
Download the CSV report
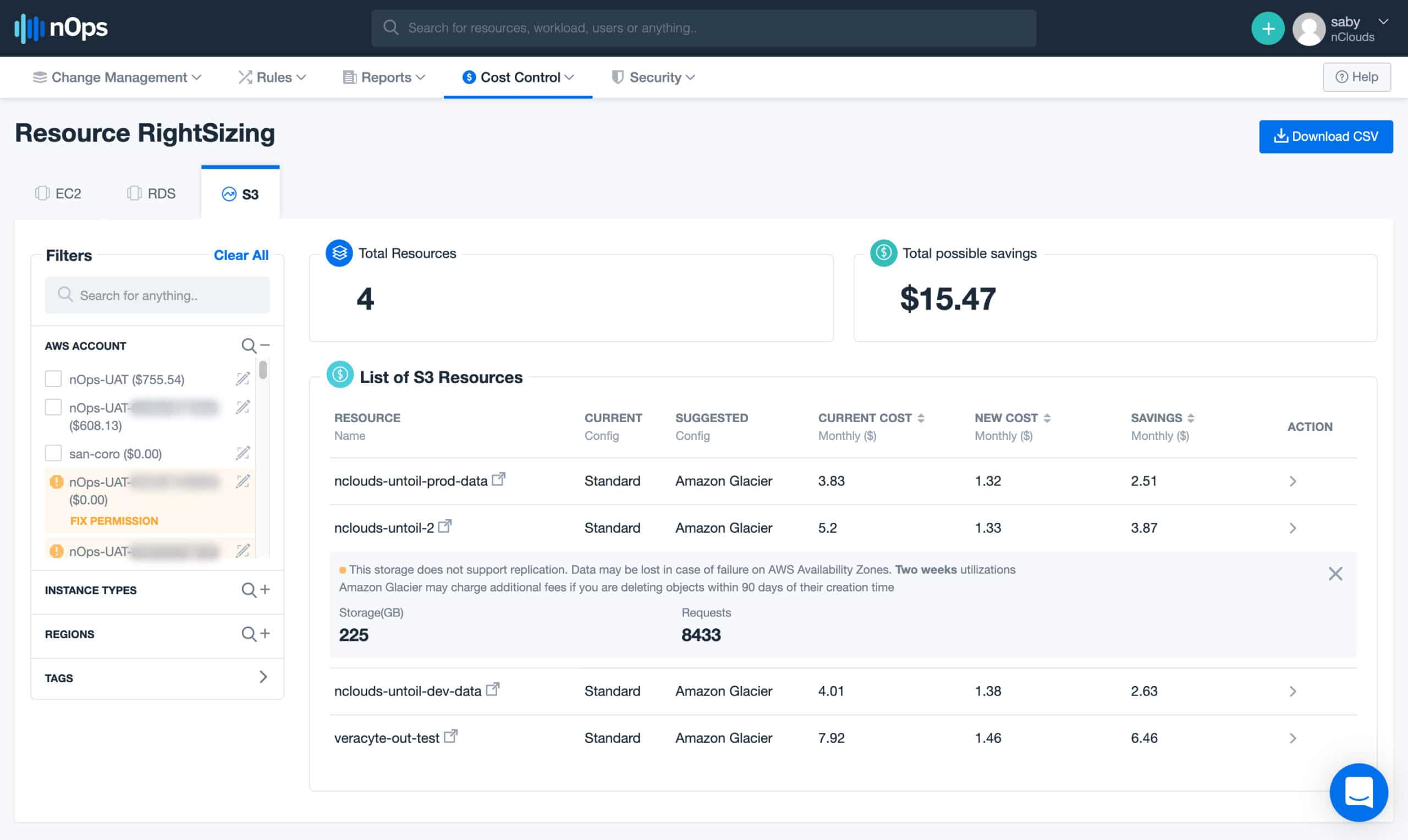click(1326, 136)
